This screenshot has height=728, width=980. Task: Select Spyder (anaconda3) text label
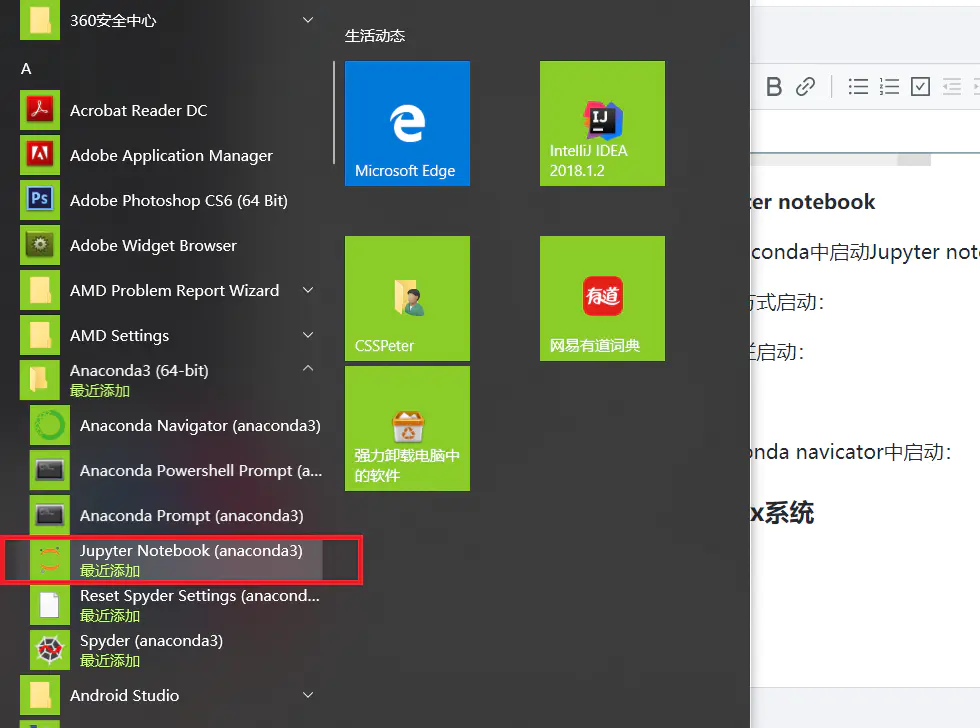[x=151, y=641]
